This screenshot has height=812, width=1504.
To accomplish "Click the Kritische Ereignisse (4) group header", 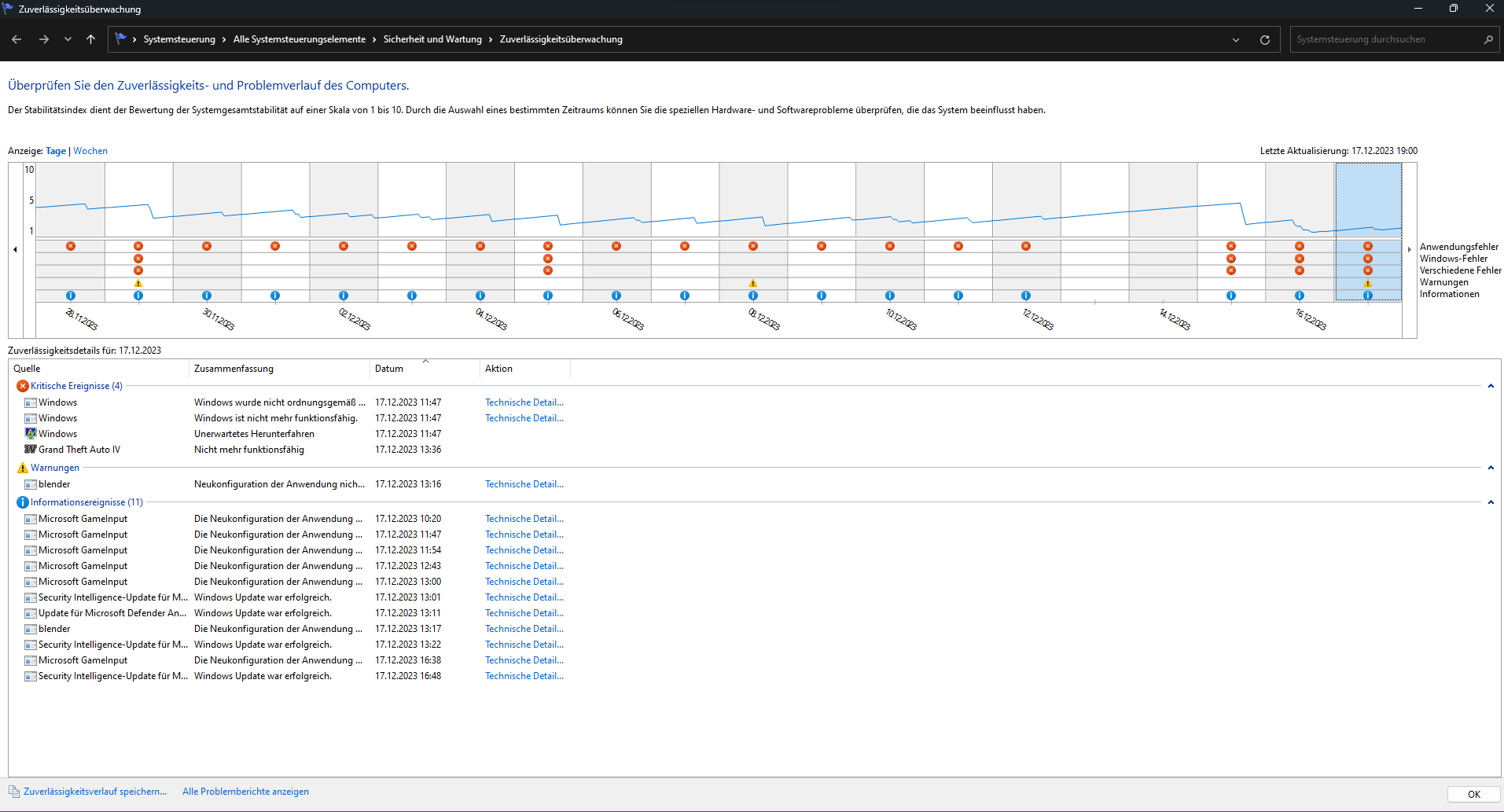I will click(x=76, y=386).
